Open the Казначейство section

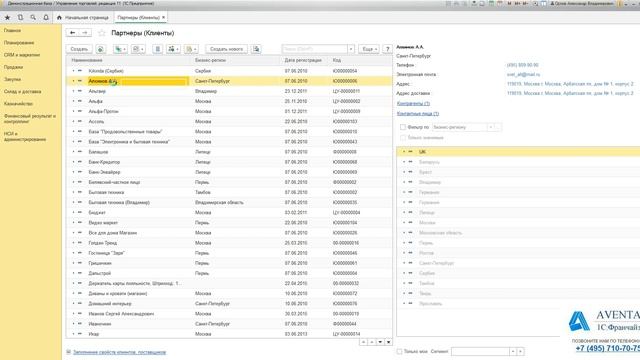[18, 104]
